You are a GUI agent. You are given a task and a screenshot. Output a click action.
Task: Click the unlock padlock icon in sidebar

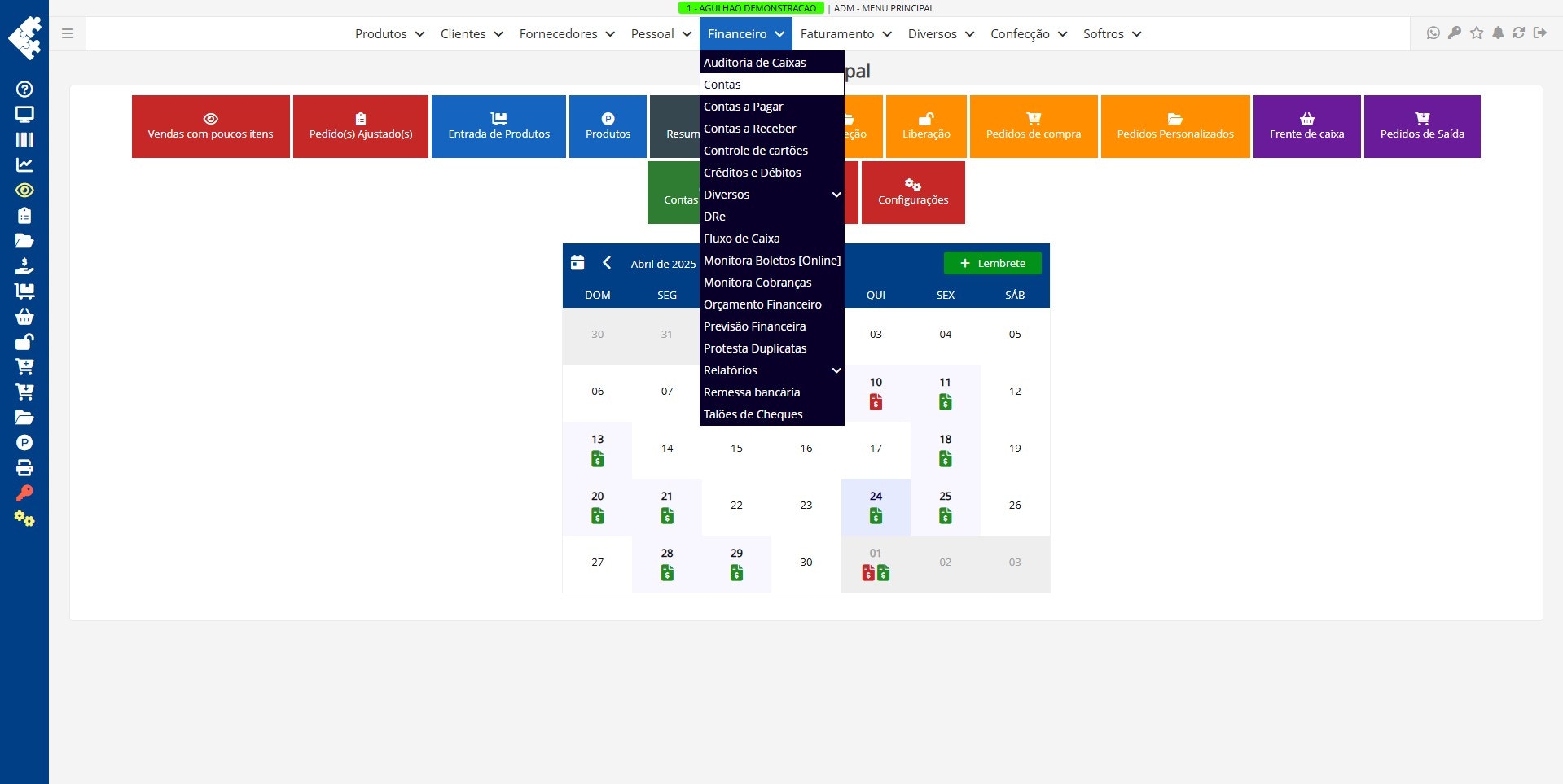[24, 342]
